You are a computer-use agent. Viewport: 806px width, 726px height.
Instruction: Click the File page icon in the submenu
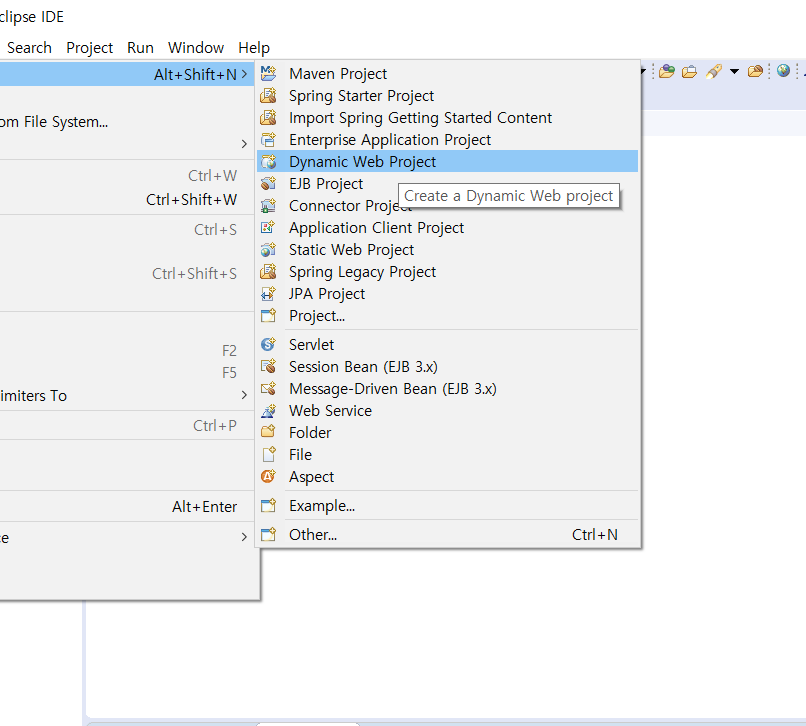tap(268, 455)
